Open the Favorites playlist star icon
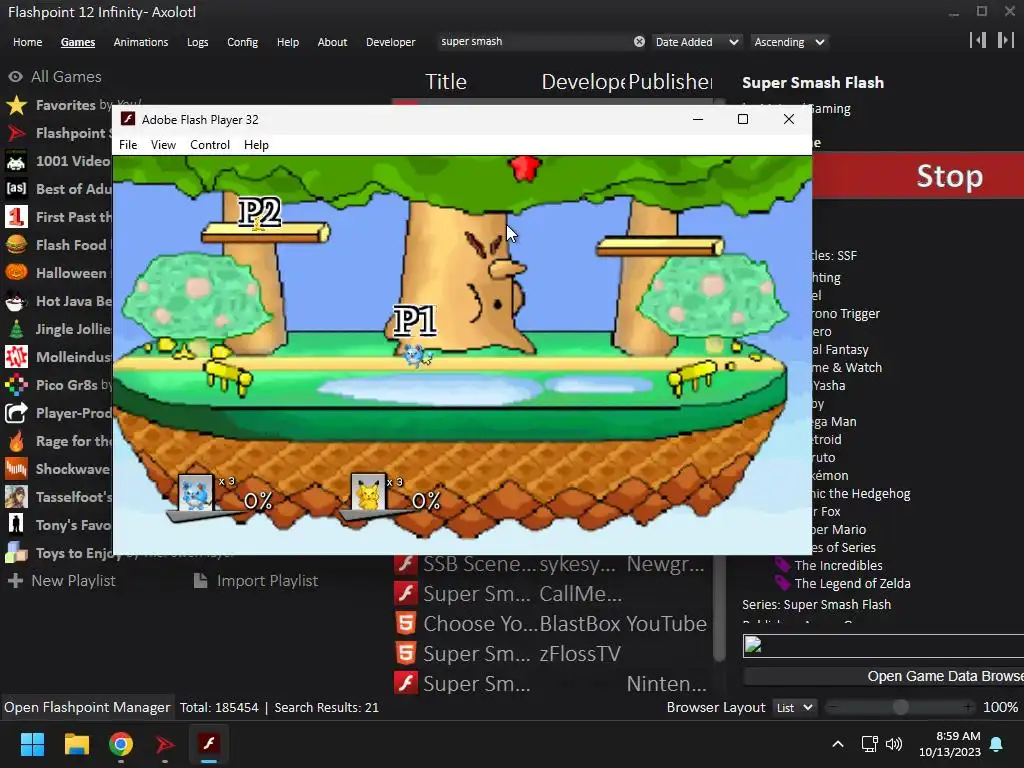 click(16, 104)
